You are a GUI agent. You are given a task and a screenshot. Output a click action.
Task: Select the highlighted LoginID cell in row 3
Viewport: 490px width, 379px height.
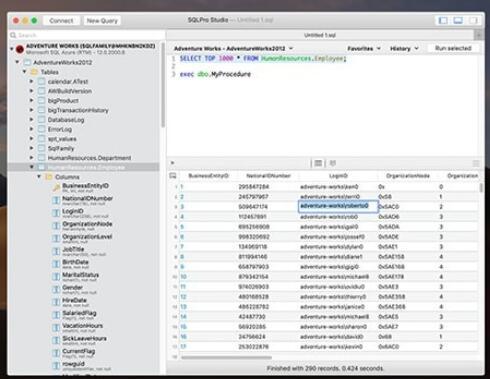(338, 206)
